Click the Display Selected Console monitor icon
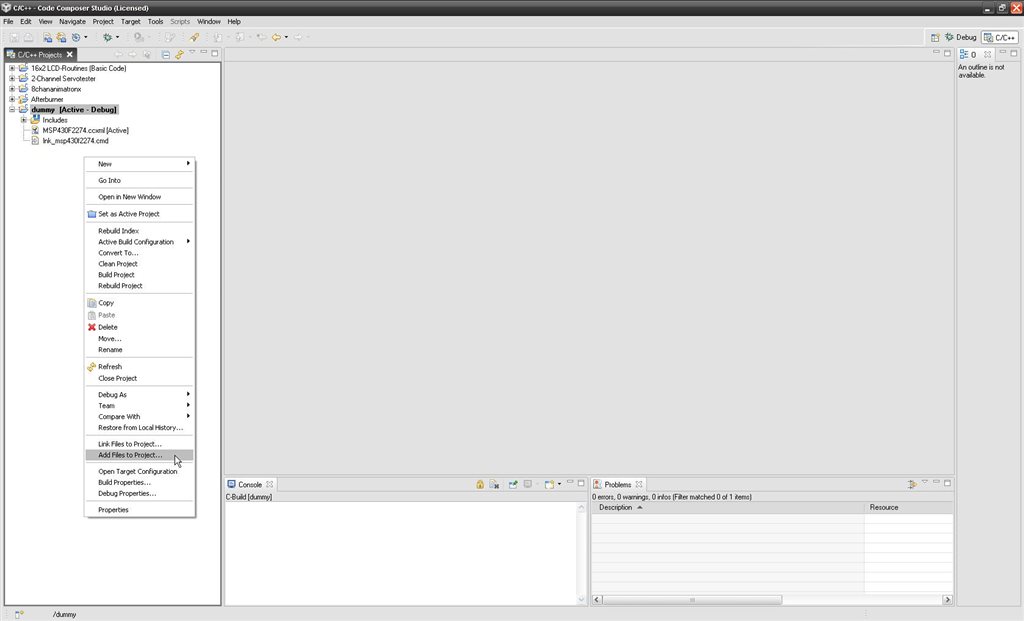Image resolution: width=1024 pixels, height=621 pixels. tap(528, 484)
